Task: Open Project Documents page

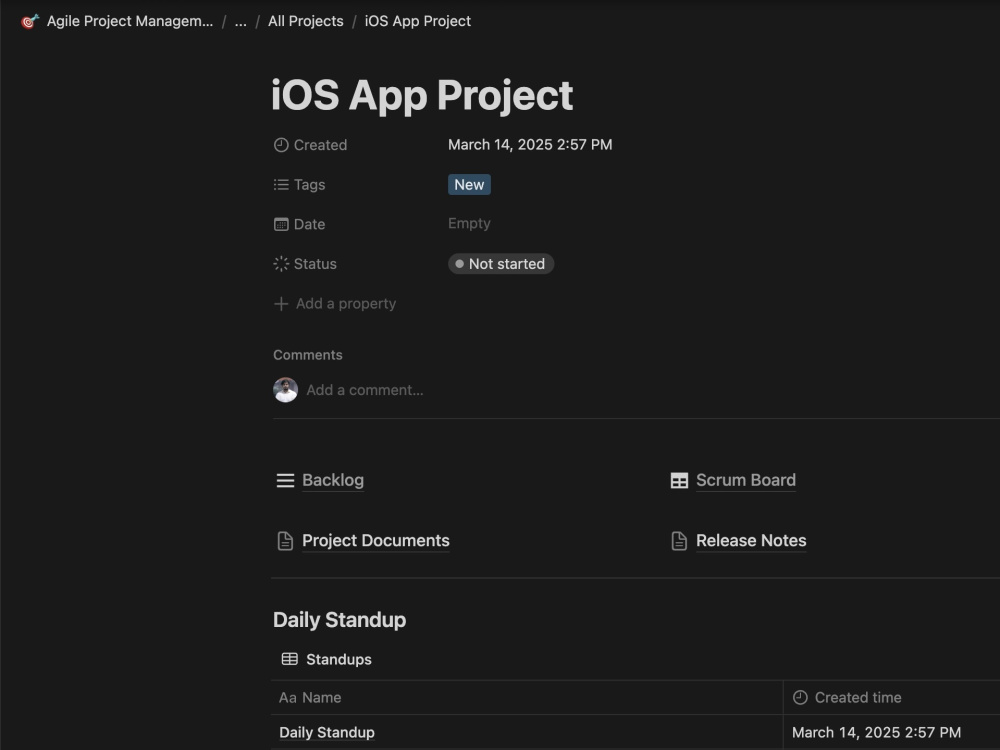Action: (x=376, y=541)
